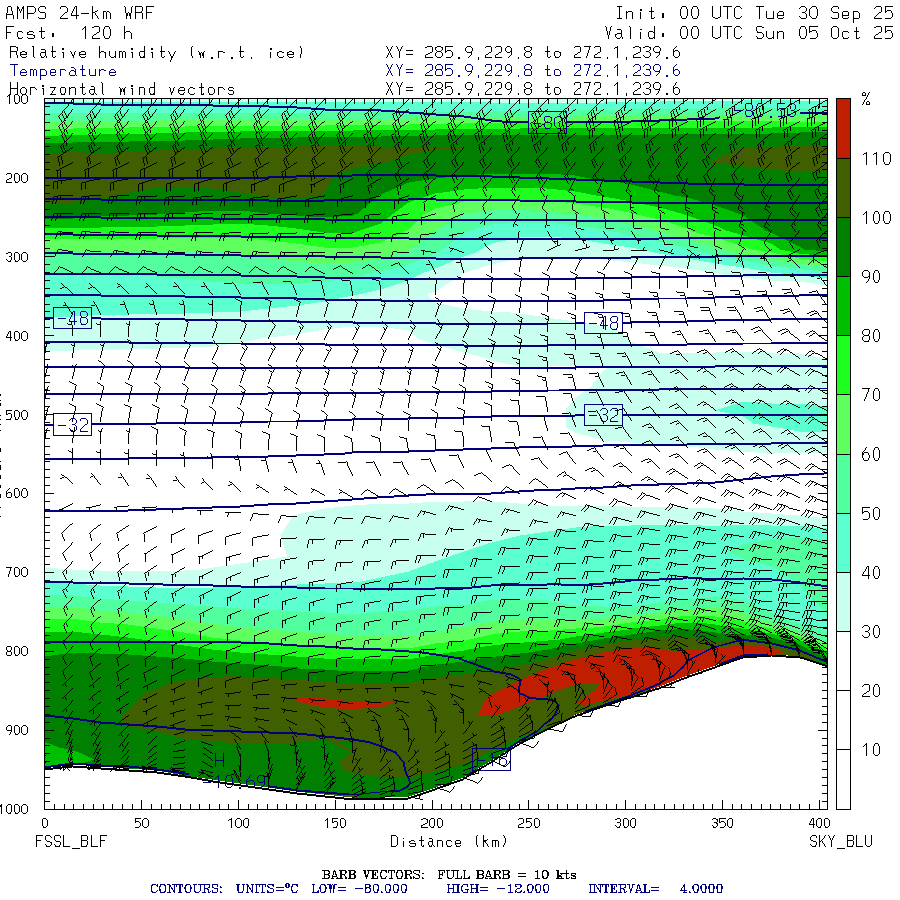Click the white 20-30 colorbar segment
The width and height of the screenshot is (900, 900).
843,661
